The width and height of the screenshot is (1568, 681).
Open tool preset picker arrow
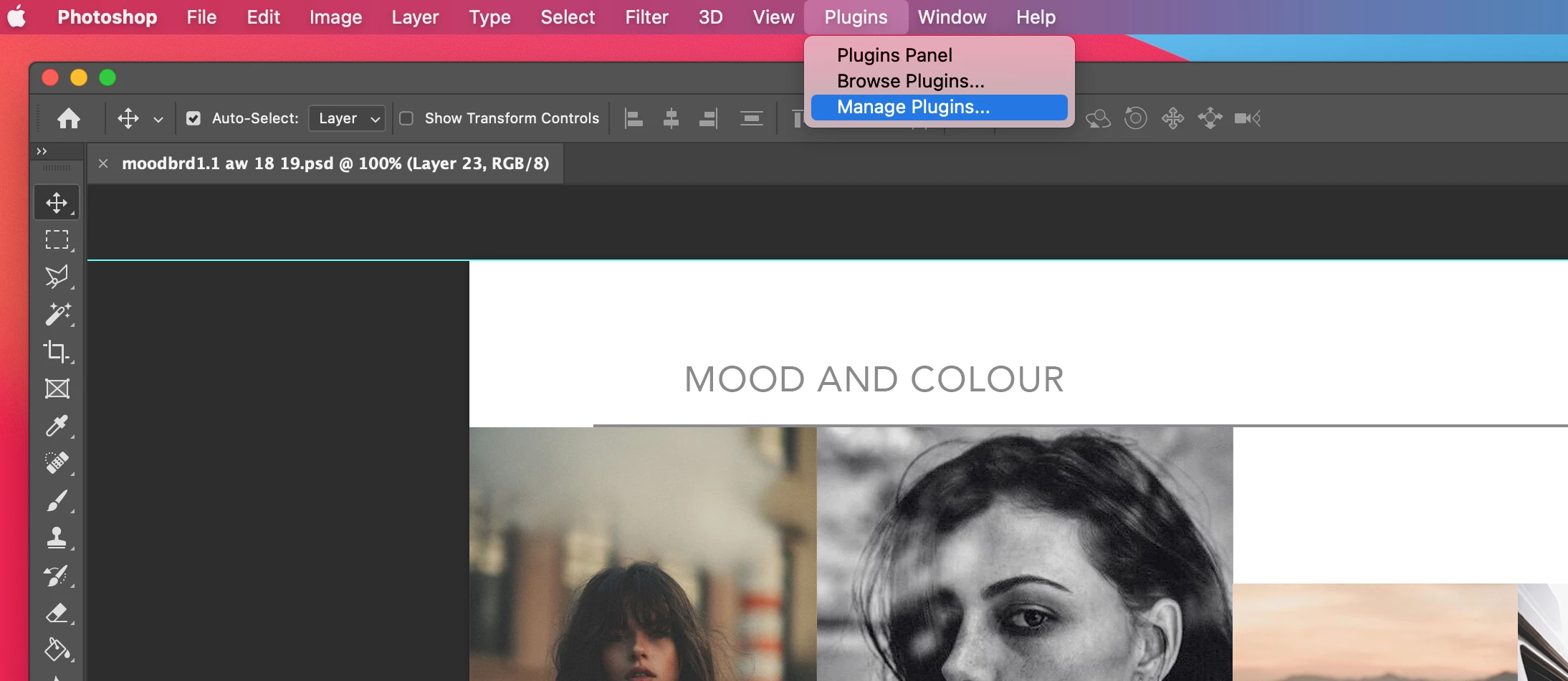tap(158, 119)
